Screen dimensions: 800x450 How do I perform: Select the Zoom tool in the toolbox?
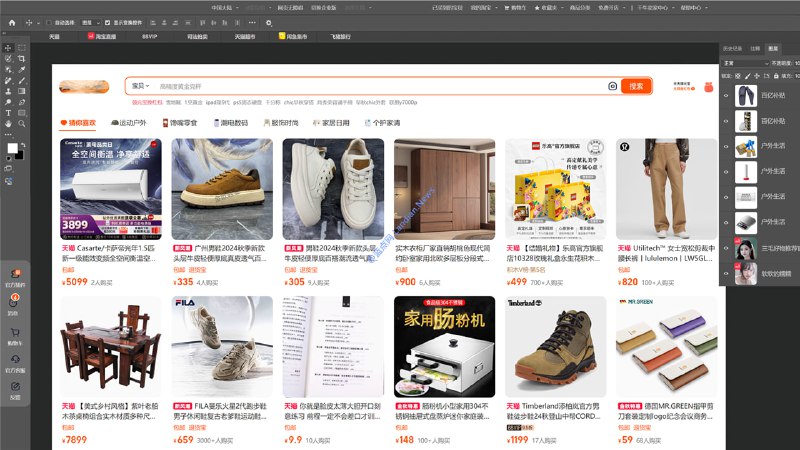point(23,124)
